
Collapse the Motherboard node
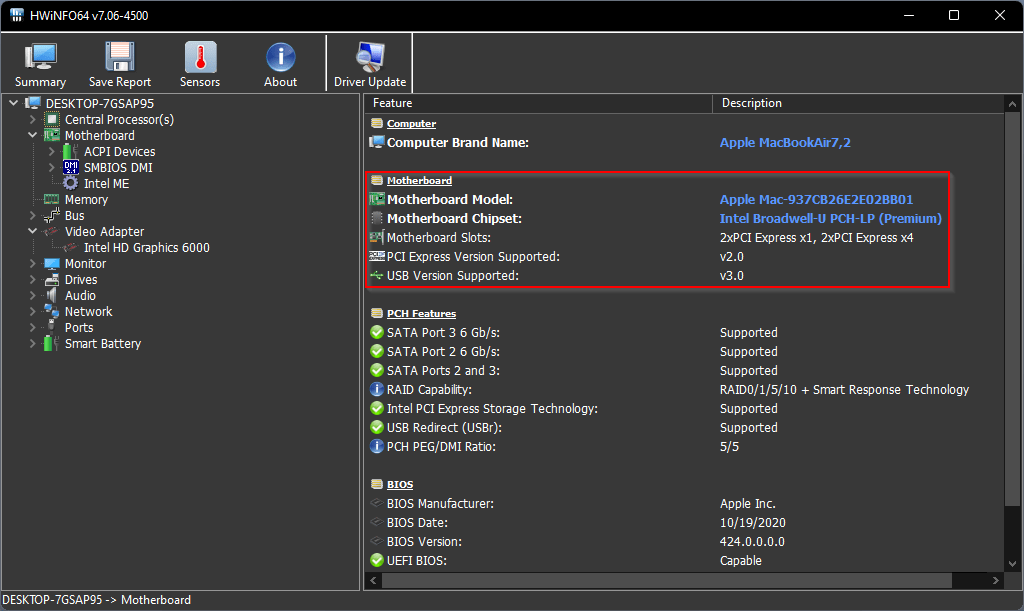pyautogui.click(x=31, y=135)
